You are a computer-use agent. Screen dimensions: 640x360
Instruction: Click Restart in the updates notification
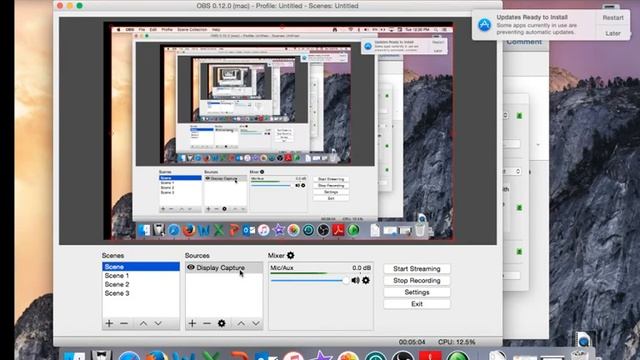click(613, 18)
